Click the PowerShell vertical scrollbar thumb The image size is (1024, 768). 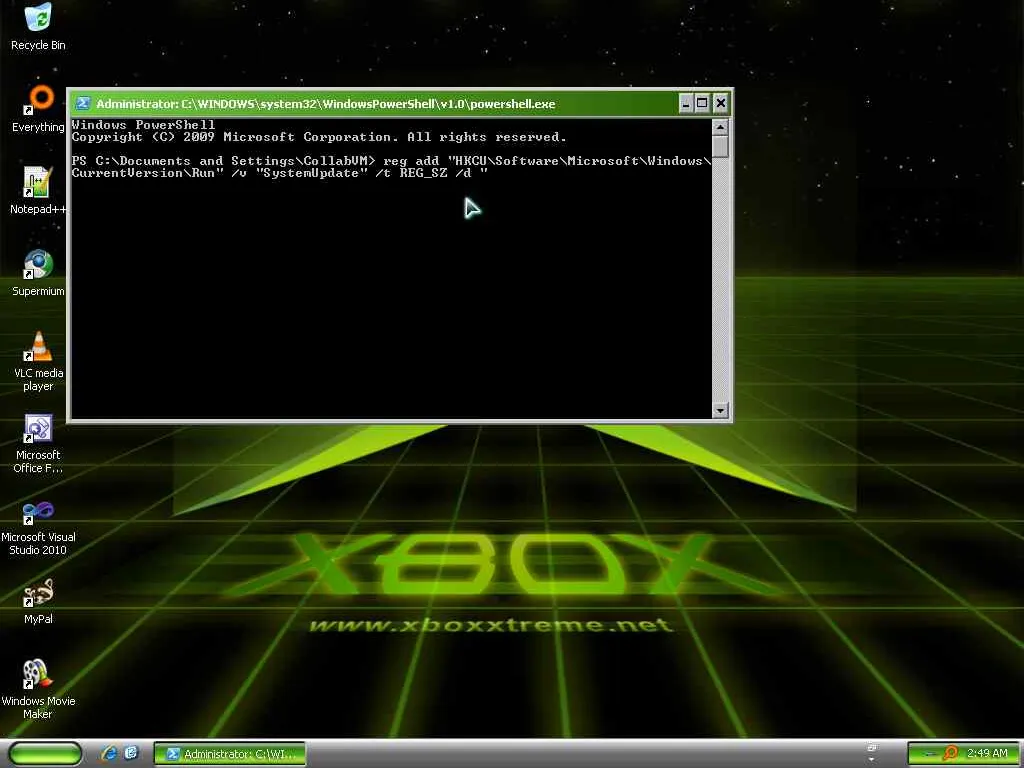[720, 146]
